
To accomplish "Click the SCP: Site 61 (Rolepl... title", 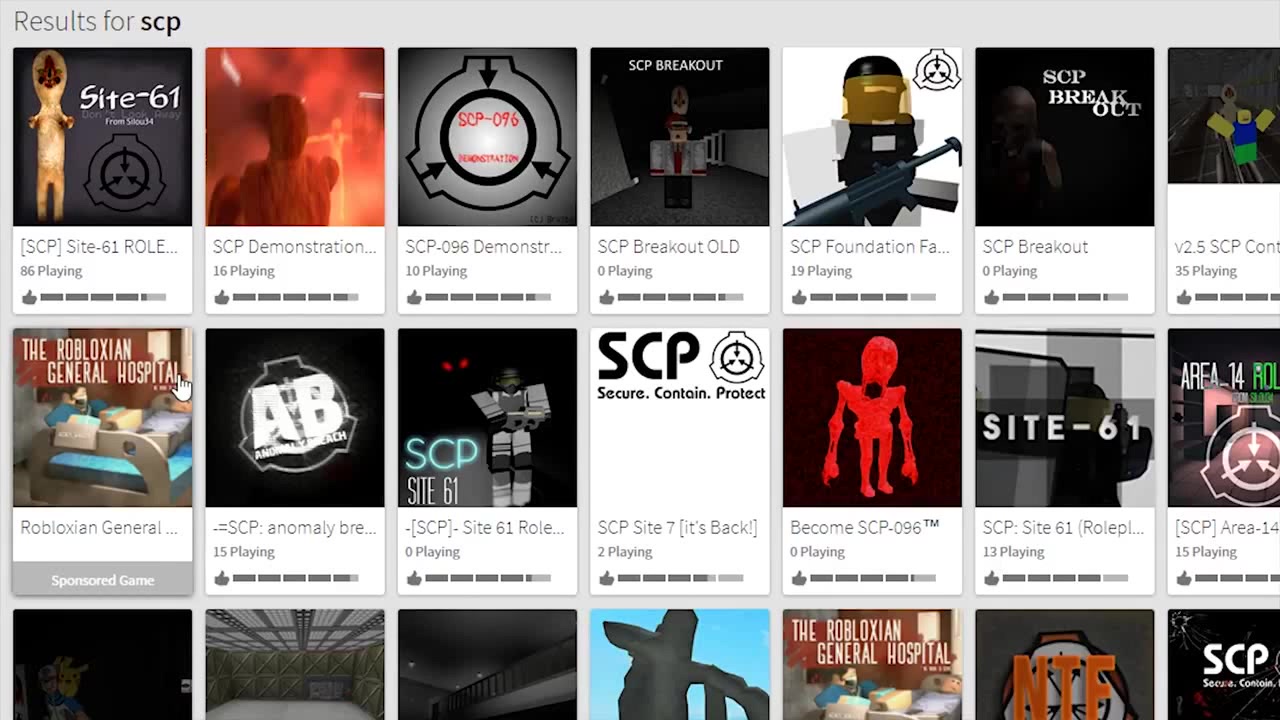I will 1063,528.
